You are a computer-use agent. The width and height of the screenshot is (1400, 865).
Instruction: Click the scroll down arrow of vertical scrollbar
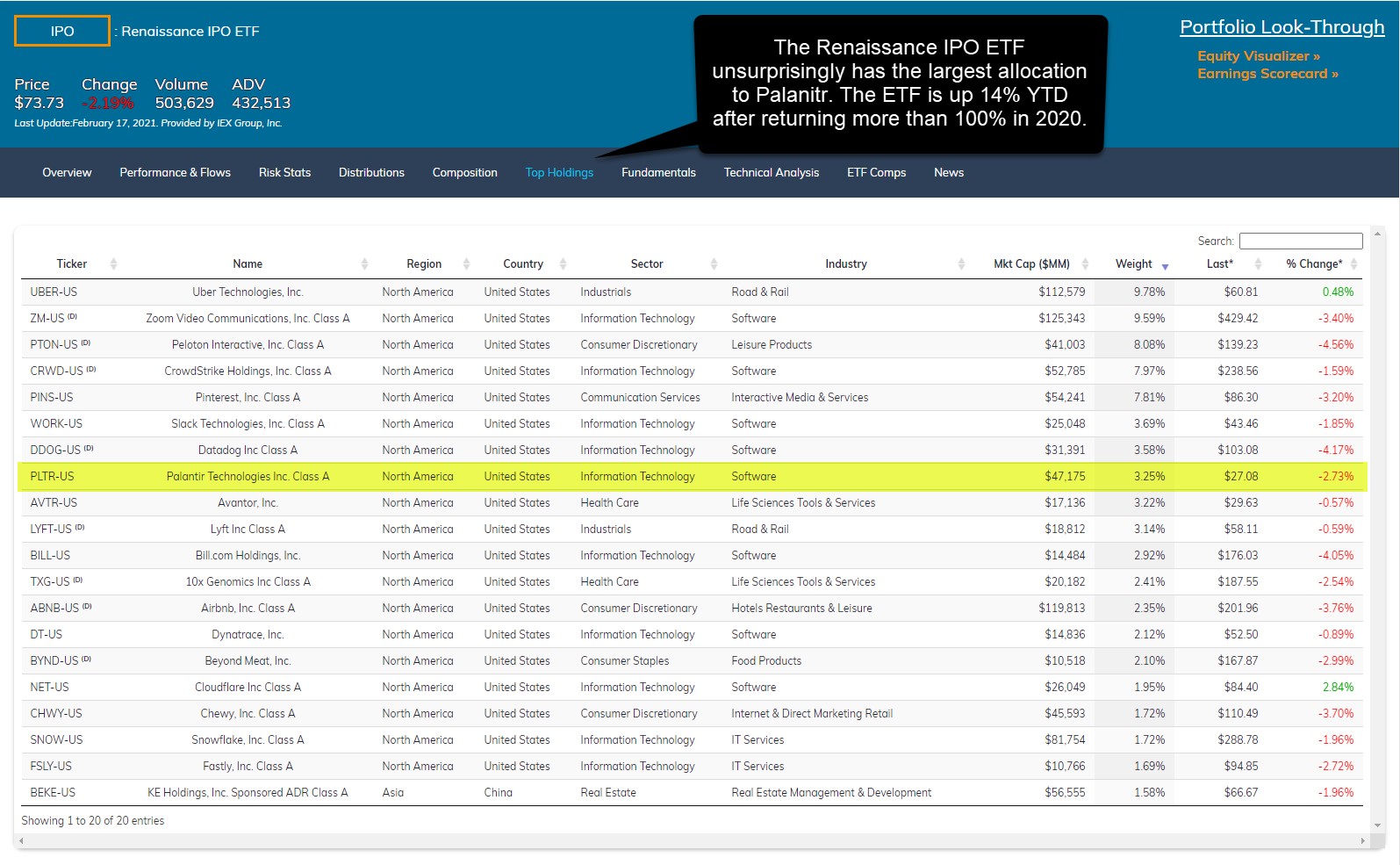[x=1377, y=825]
